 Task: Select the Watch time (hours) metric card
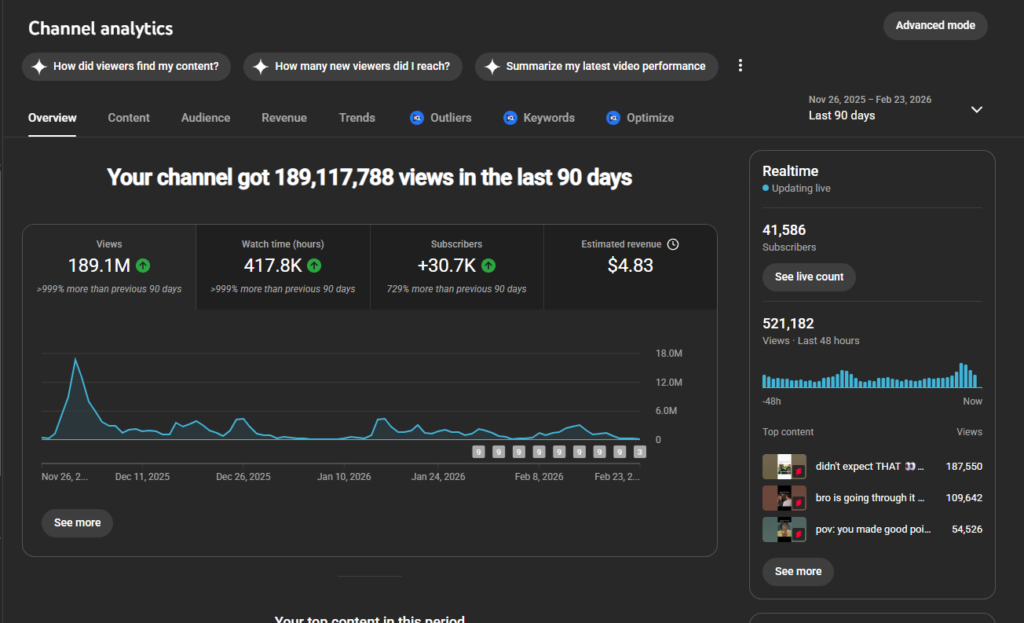pyautogui.click(x=283, y=266)
